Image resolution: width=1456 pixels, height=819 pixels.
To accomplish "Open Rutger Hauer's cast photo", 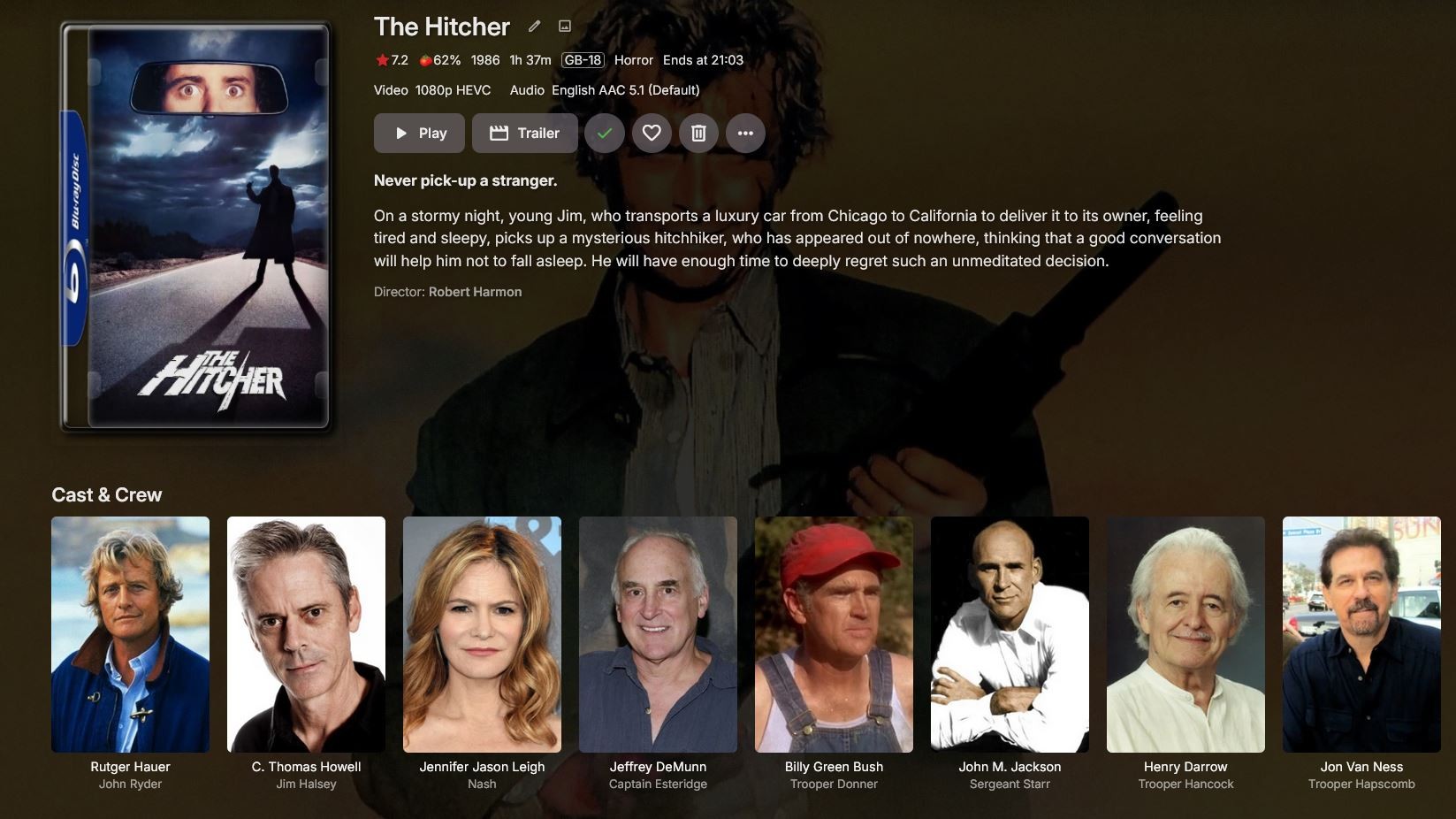I will point(130,634).
